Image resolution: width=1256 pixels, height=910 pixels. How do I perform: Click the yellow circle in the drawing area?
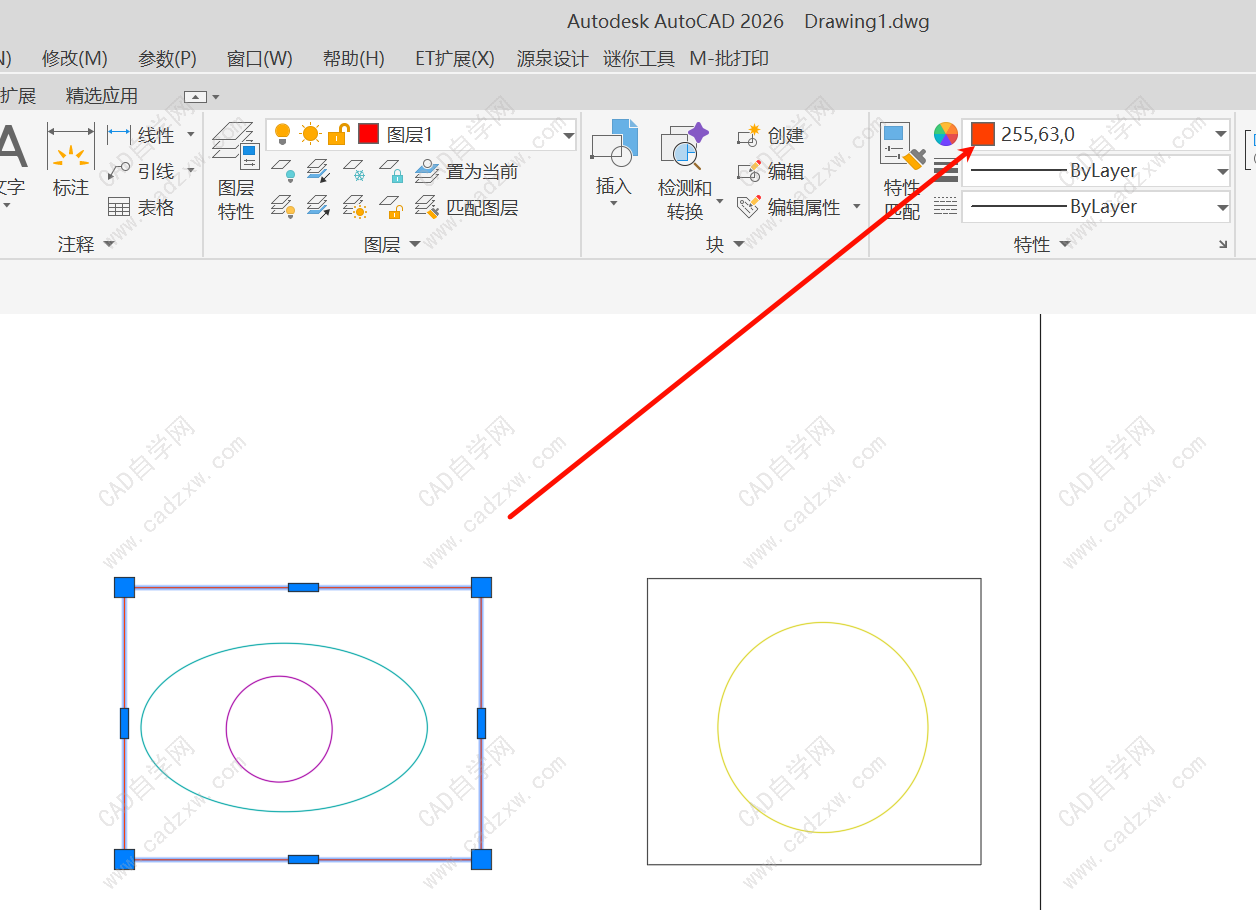click(x=718, y=727)
